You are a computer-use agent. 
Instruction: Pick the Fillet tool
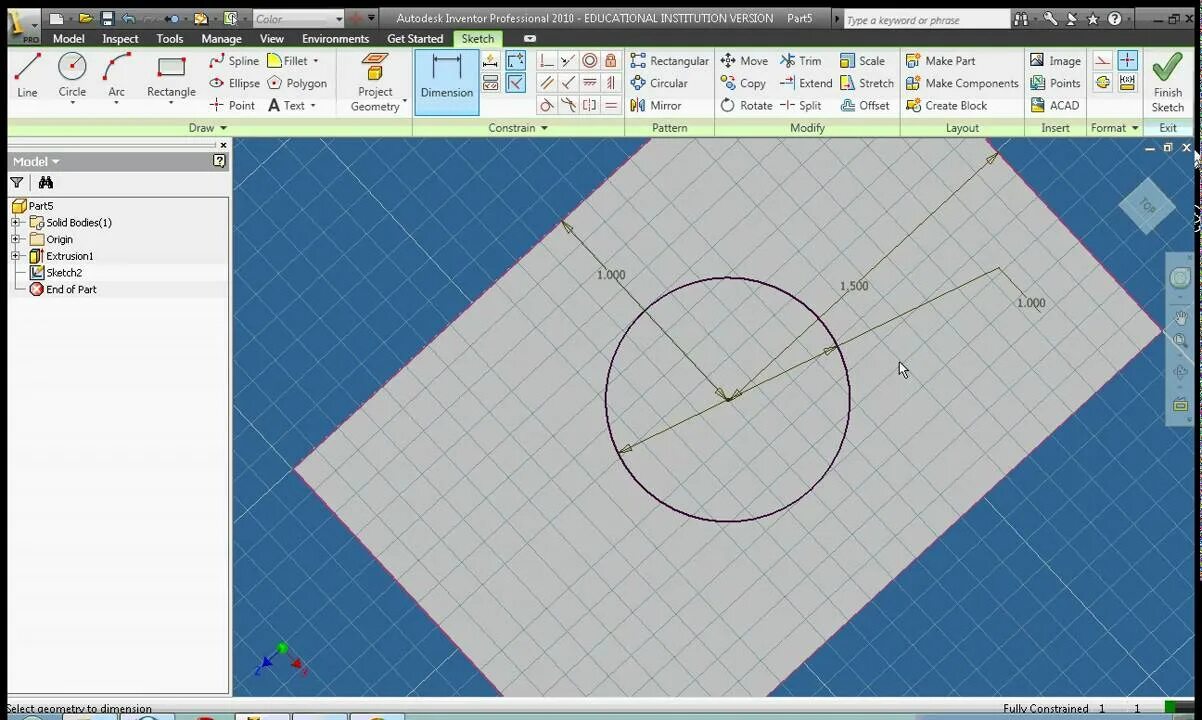pyautogui.click(x=287, y=61)
